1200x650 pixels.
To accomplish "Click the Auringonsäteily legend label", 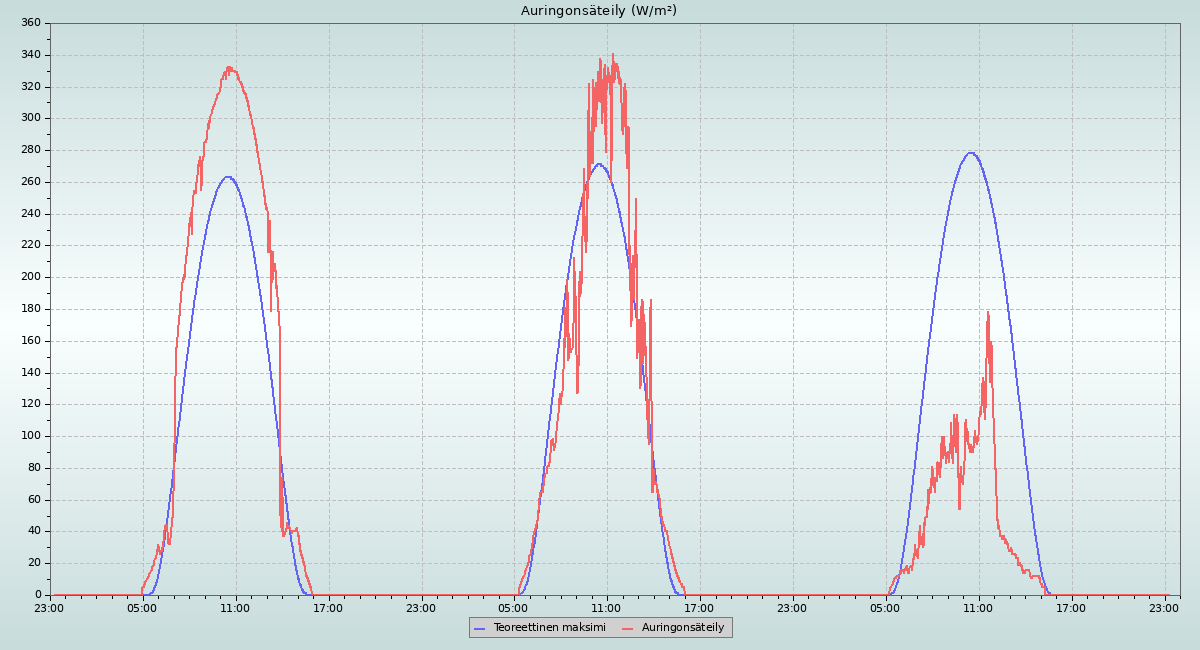I will coord(682,627).
